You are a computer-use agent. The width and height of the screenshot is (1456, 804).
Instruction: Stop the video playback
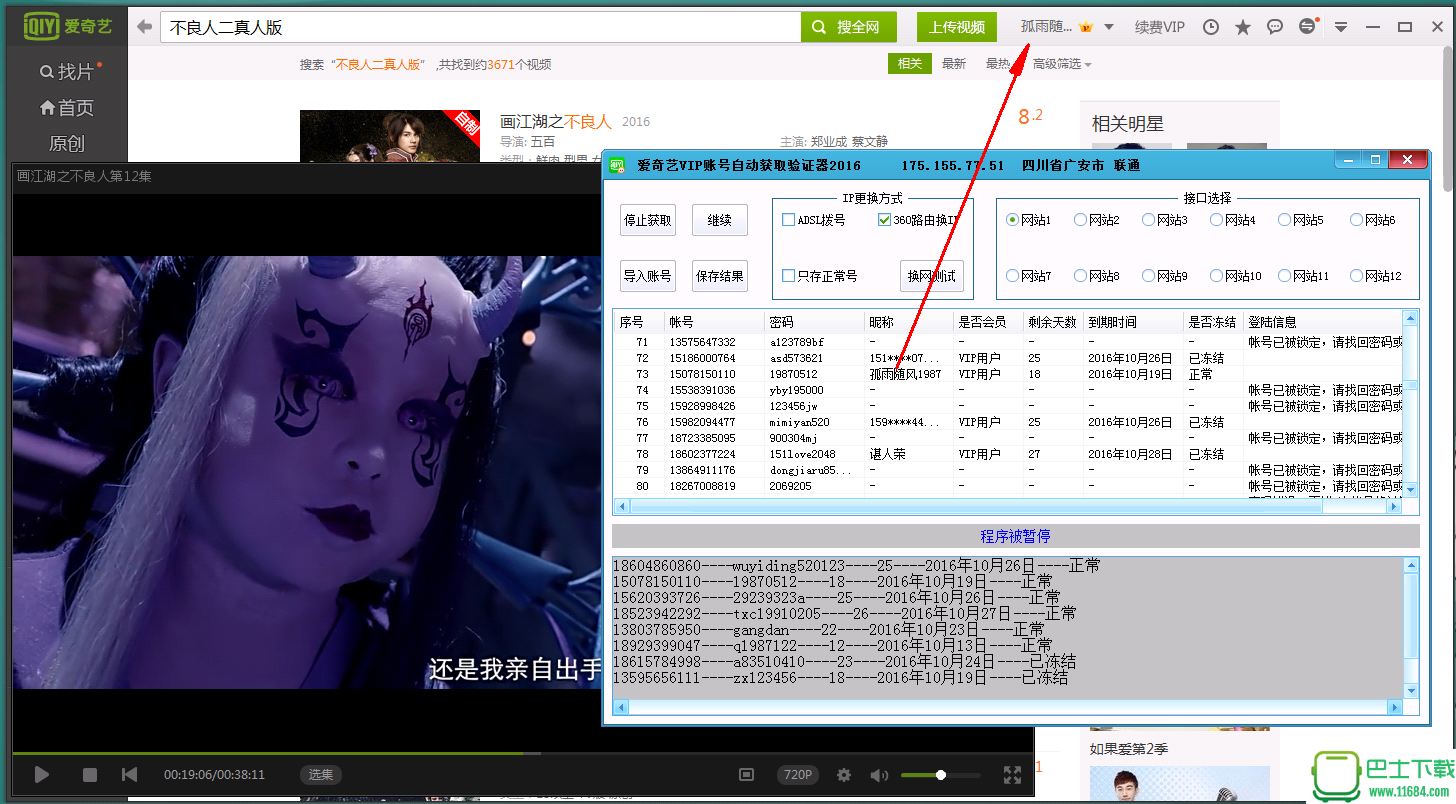[89, 774]
